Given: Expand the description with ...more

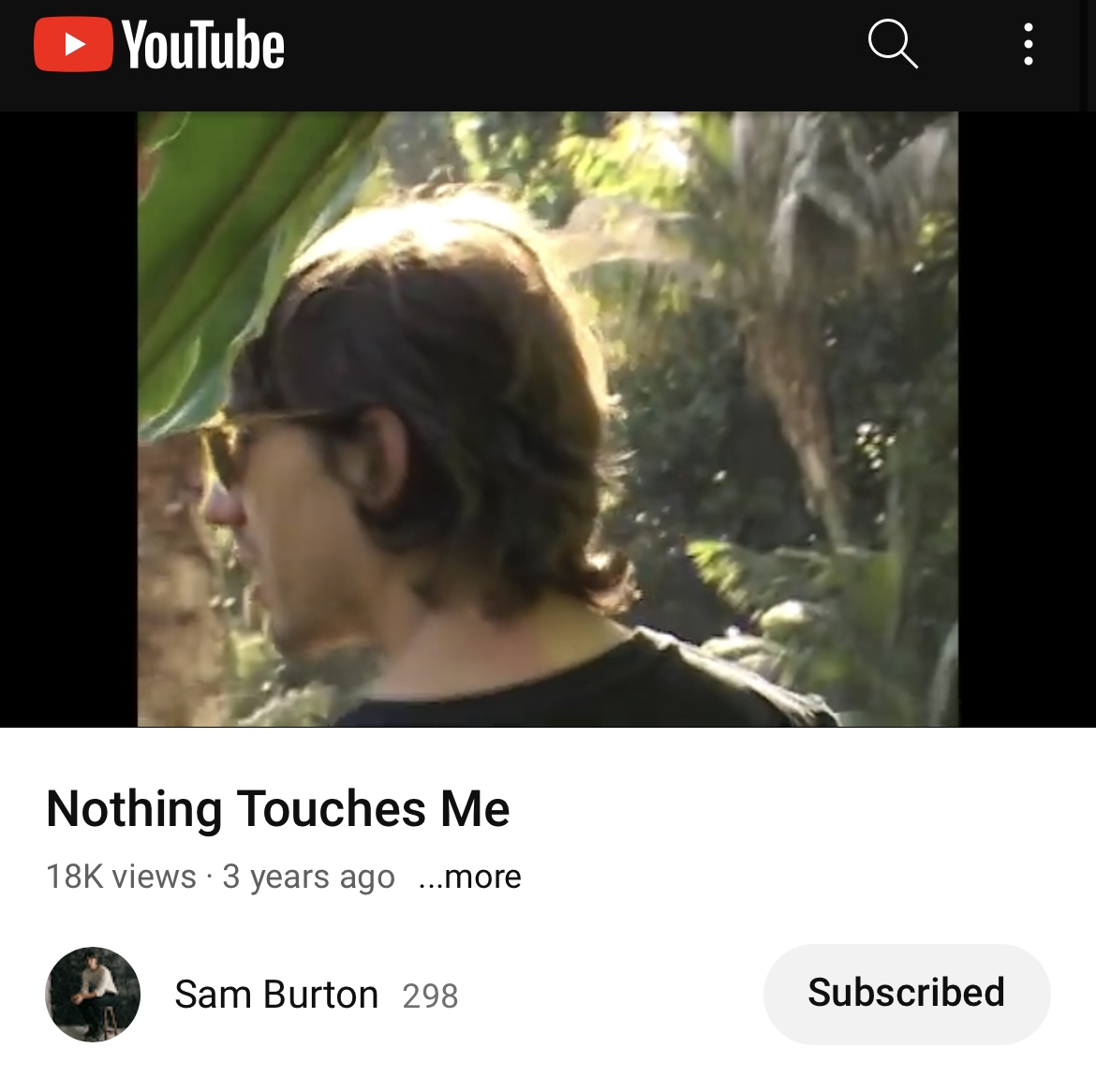Looking at the screenshot, I should (469, 876).
